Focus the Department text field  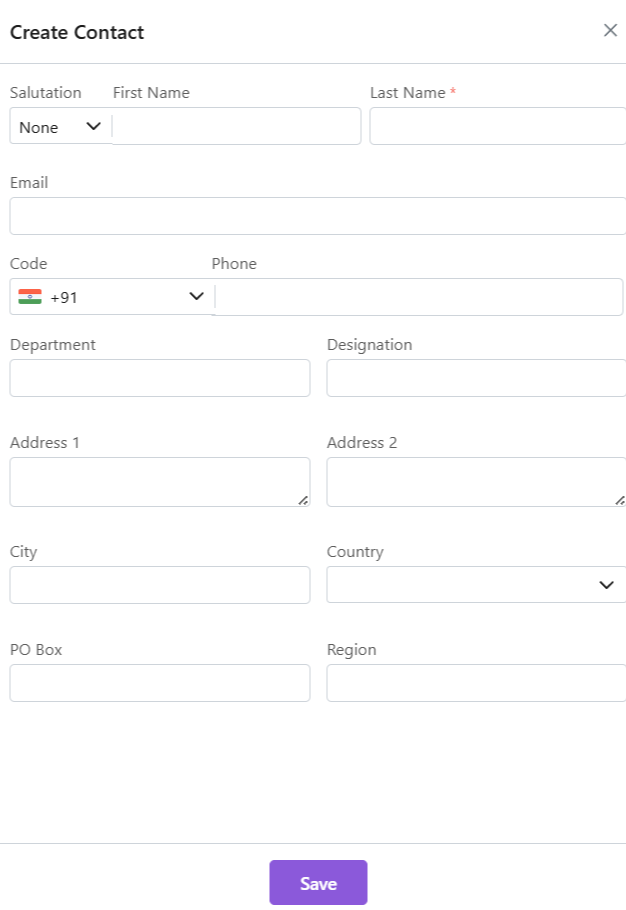tap(160, 378)
